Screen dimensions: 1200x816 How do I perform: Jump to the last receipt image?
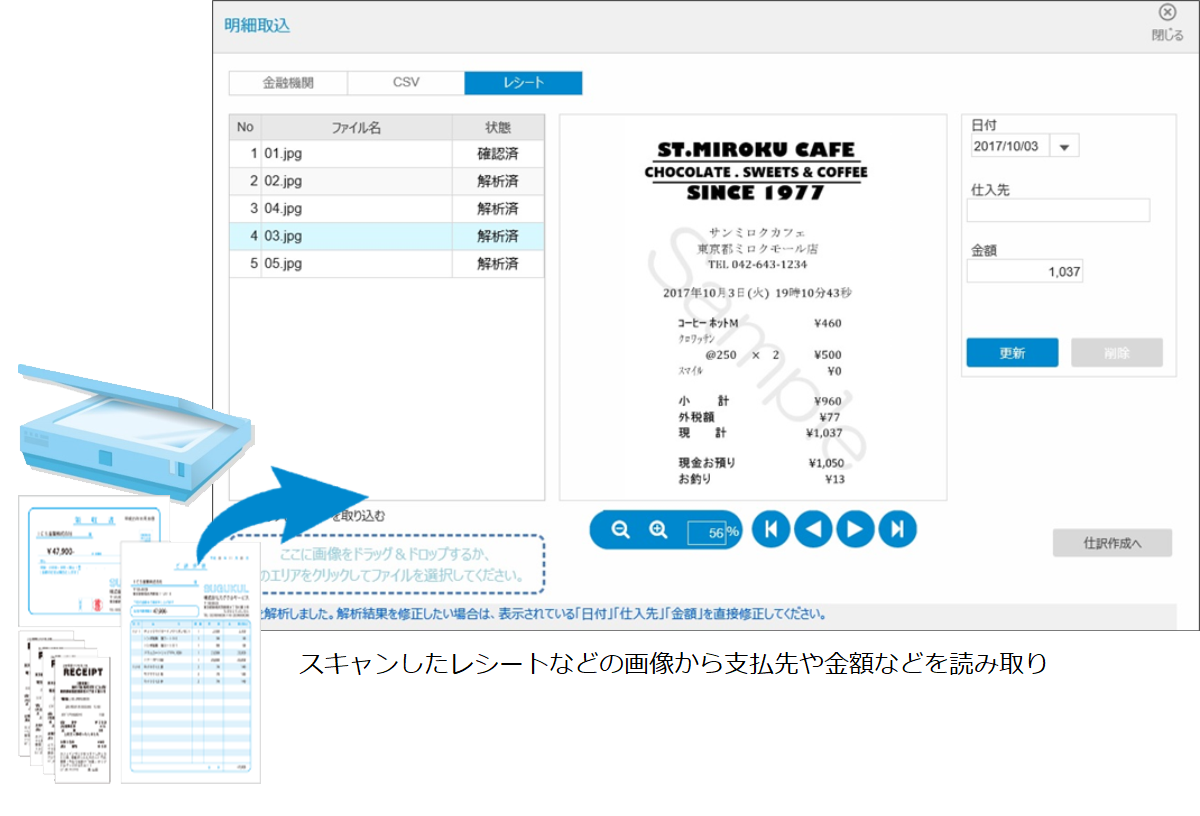click(896, 529)
